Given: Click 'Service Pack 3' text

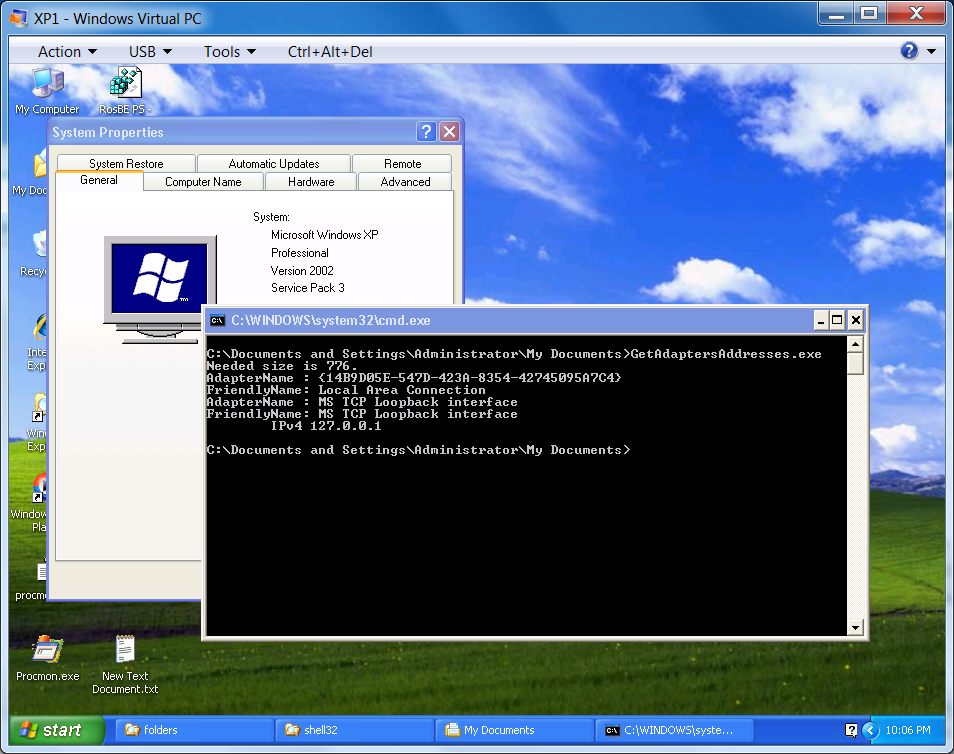Looking at the screenshot, I should point(308,288).
